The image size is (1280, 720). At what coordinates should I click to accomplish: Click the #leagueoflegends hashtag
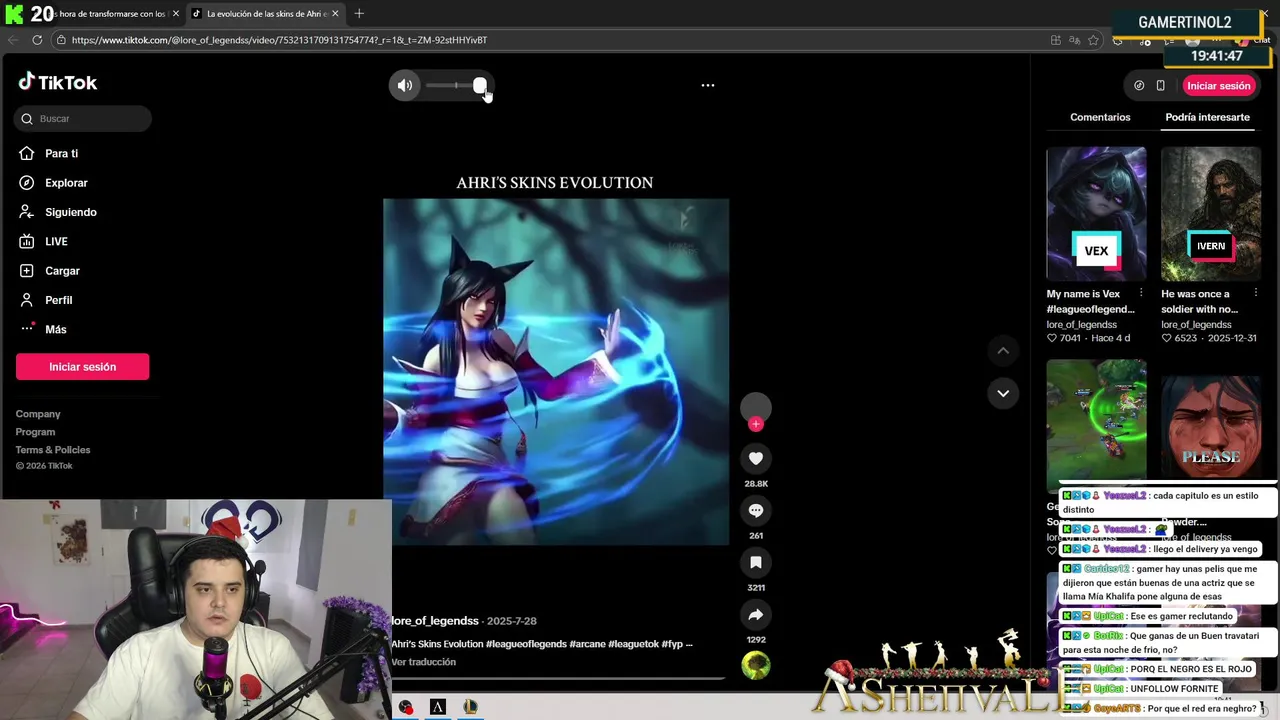click(526, 644)
